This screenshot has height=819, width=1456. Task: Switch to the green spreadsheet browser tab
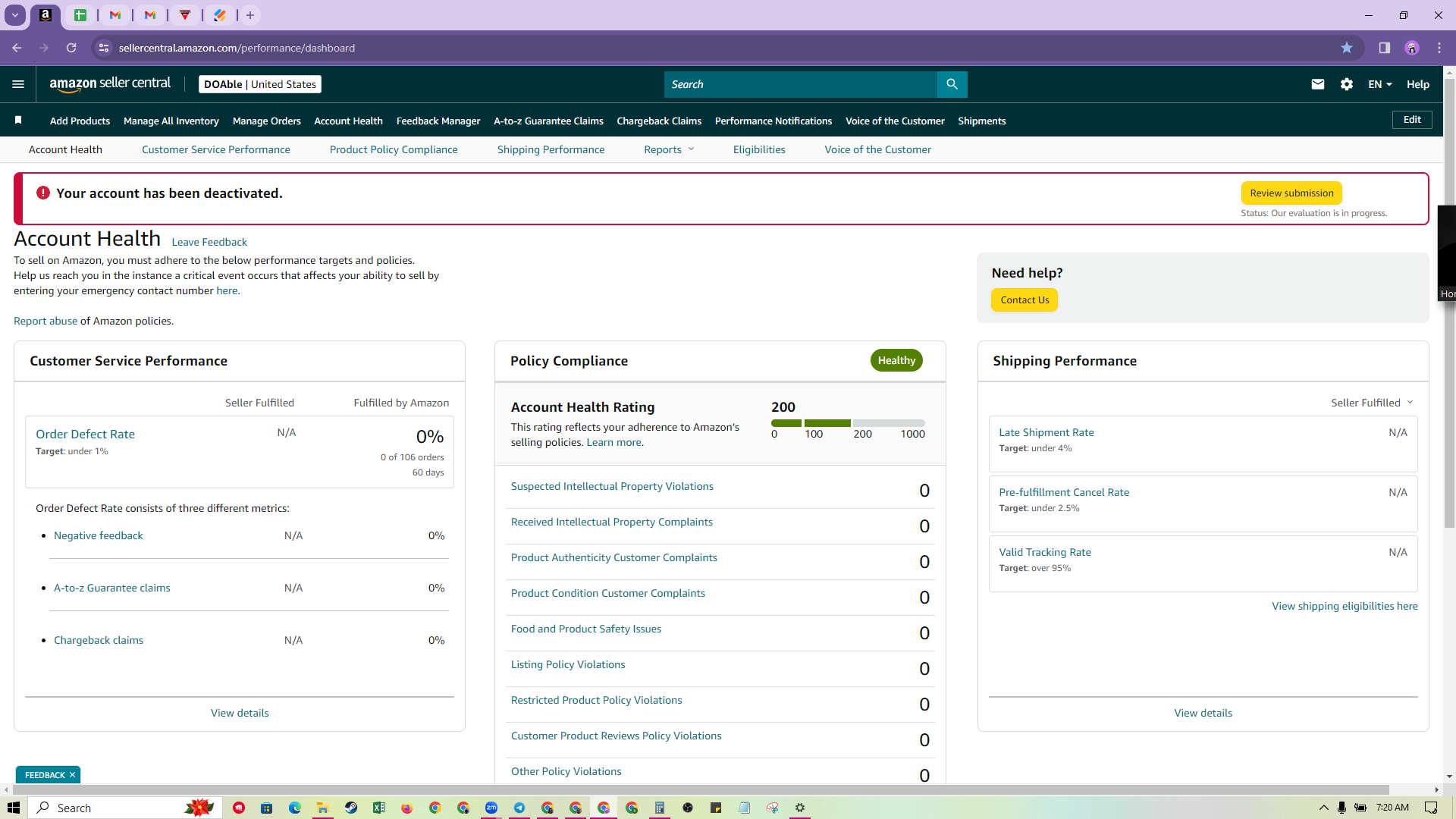(80, 15)
